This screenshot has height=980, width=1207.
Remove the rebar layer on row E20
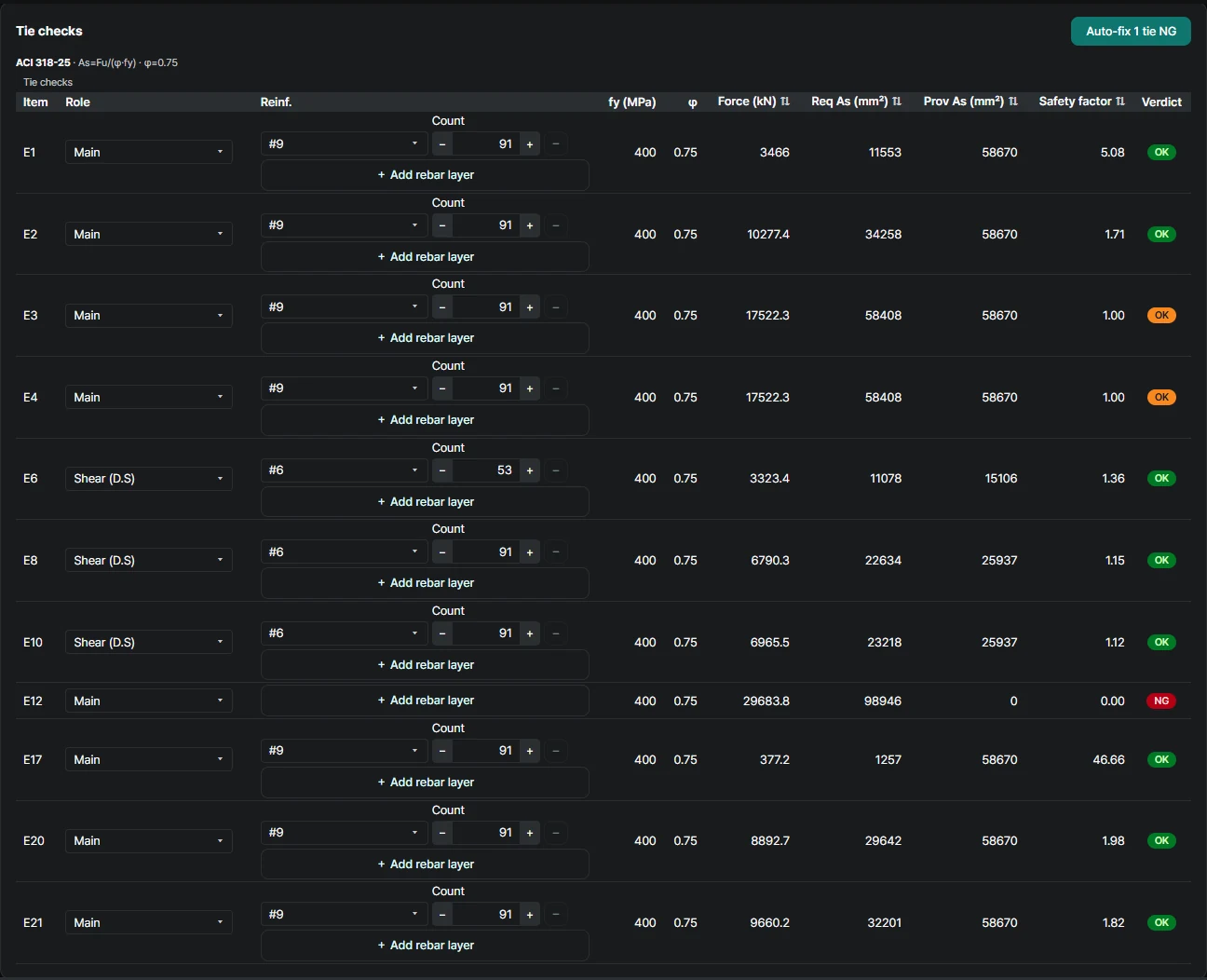(556, 833)
